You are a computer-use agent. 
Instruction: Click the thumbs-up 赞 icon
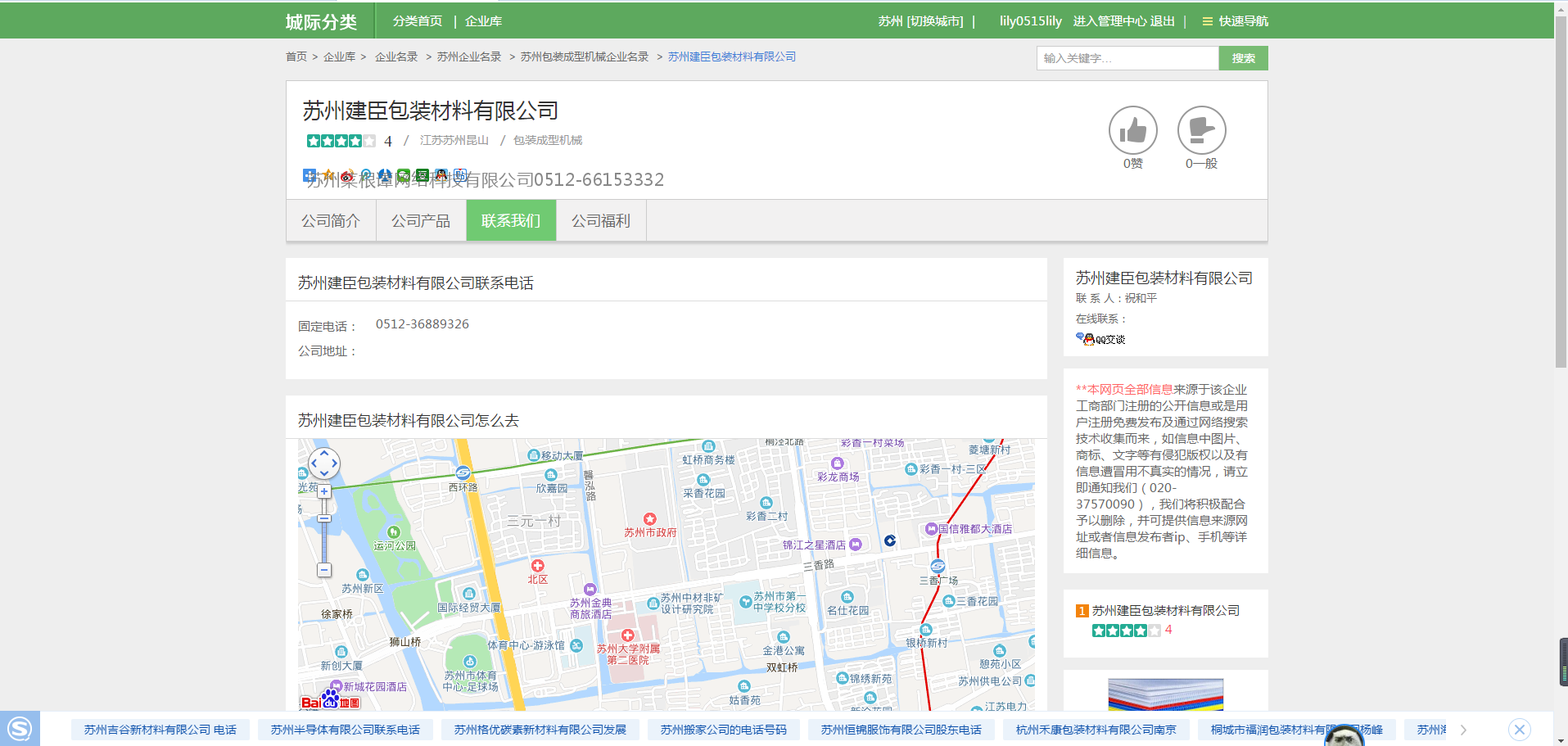(x=1132, y=130)
